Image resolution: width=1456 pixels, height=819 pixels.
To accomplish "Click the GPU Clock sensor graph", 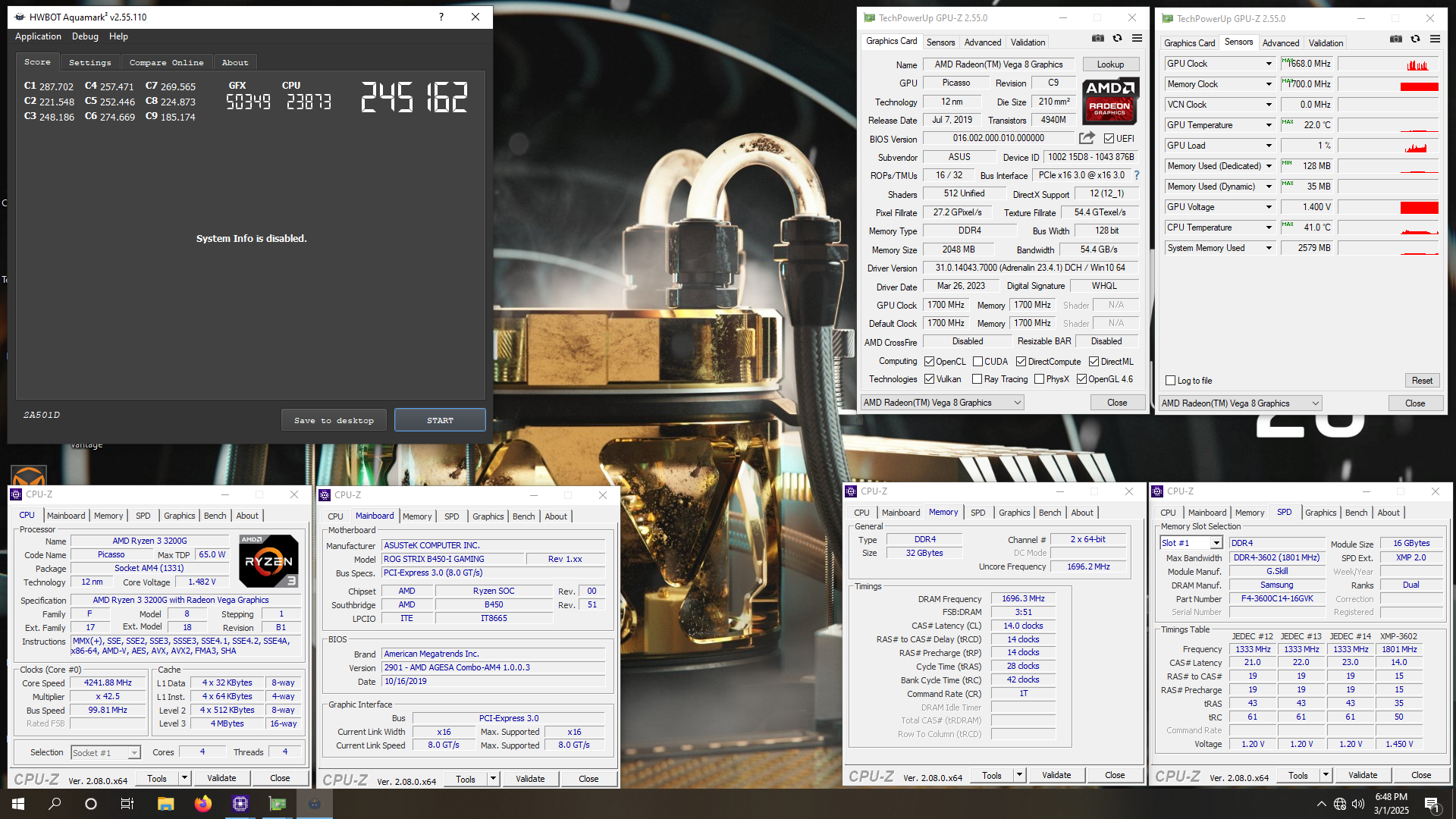I will tap(1388, 64).
